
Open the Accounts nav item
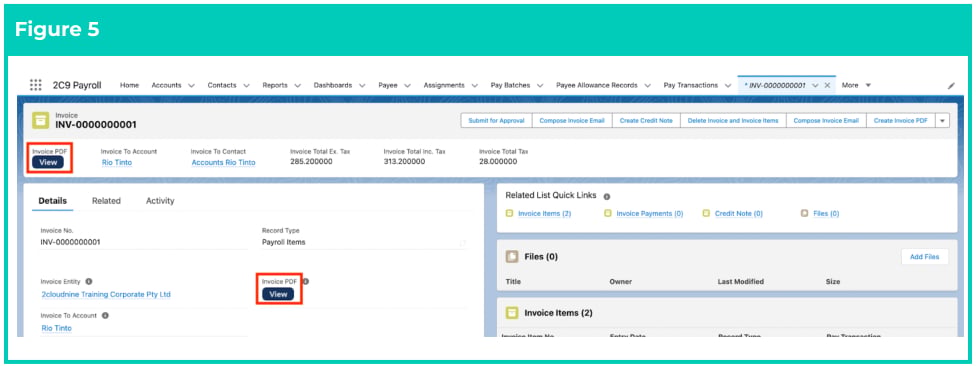click(x=166, y=85)
